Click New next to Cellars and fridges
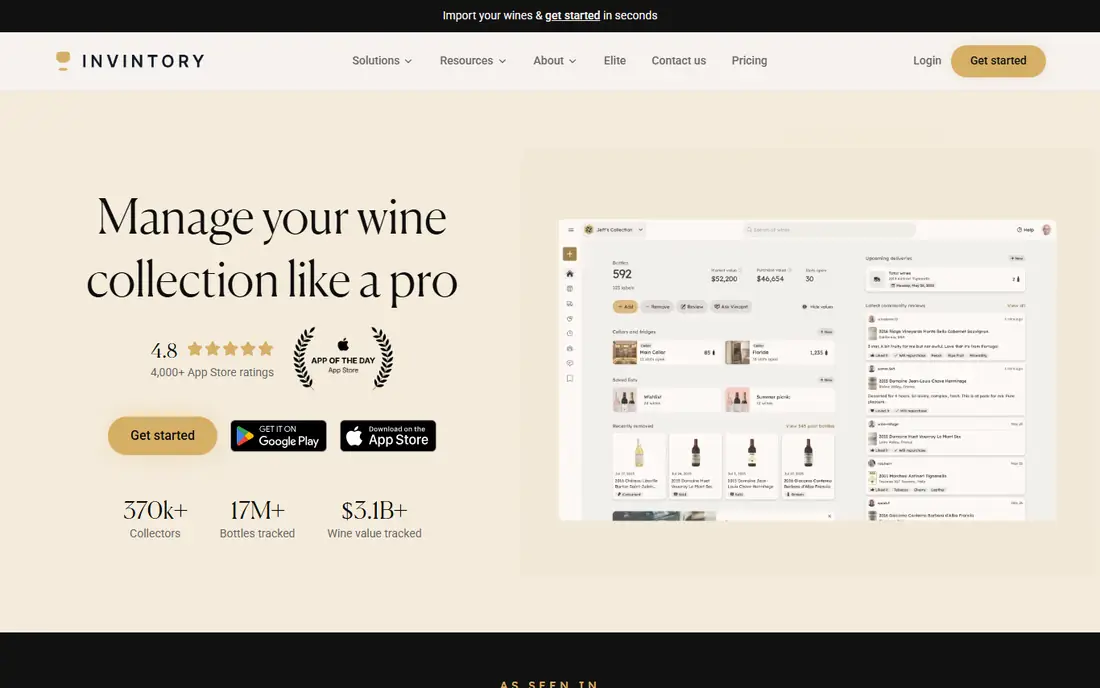The image size is (1100, 688). 826,332
